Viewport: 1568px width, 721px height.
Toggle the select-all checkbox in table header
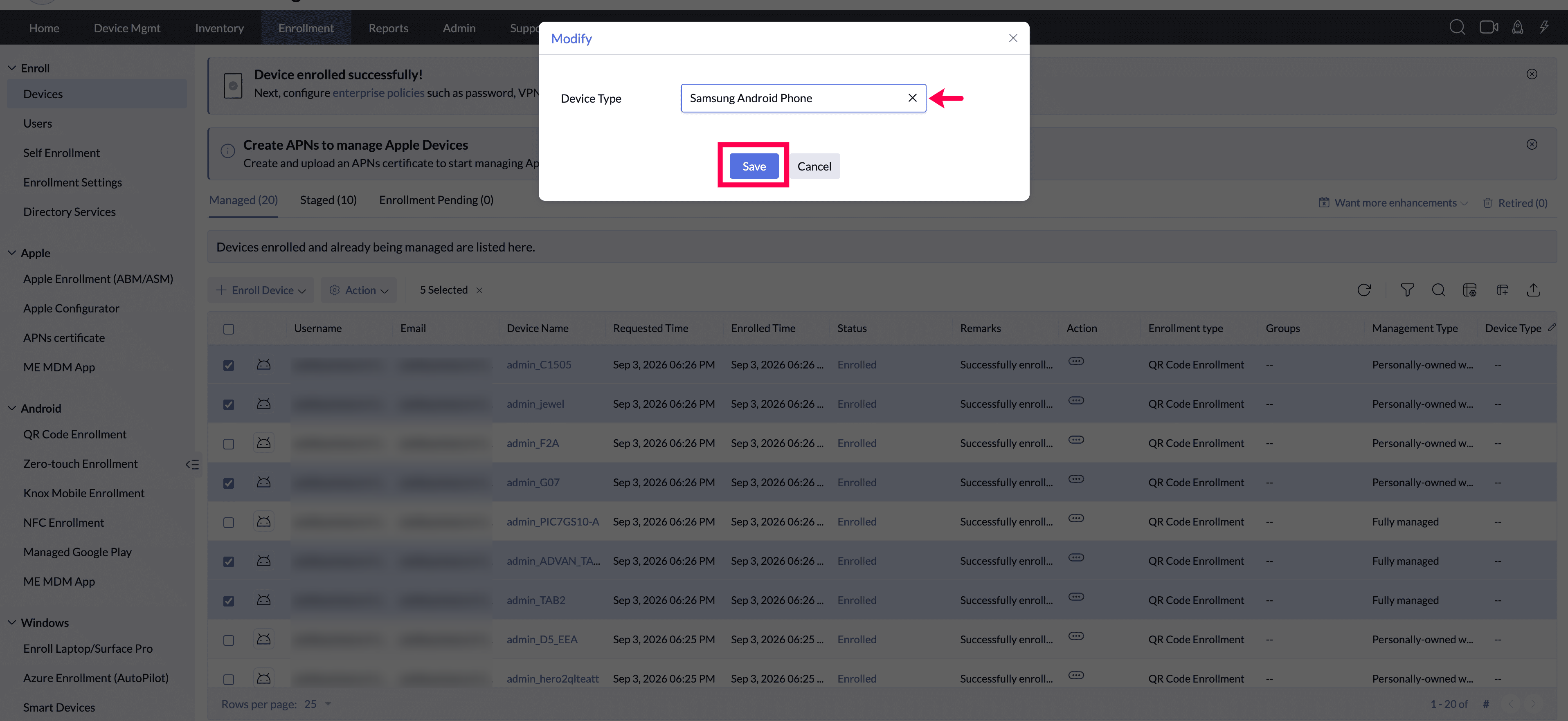(x=228, y=329)
